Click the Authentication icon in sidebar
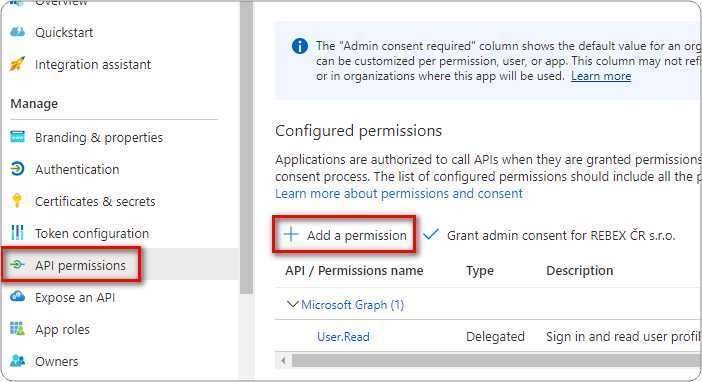This screenshot has width=702, height=382. [x=17, y=169]
